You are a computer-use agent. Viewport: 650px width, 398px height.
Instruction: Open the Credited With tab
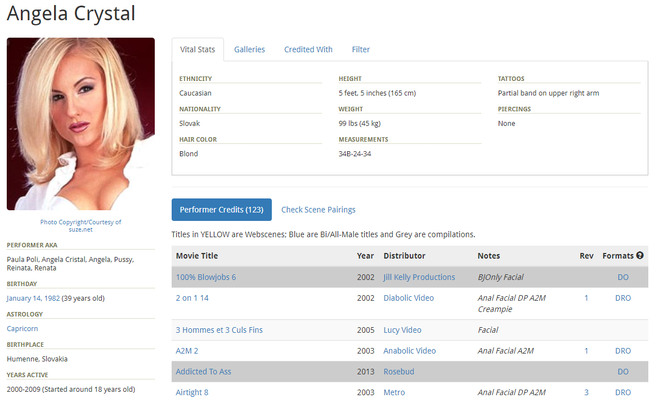pos(308,49)
